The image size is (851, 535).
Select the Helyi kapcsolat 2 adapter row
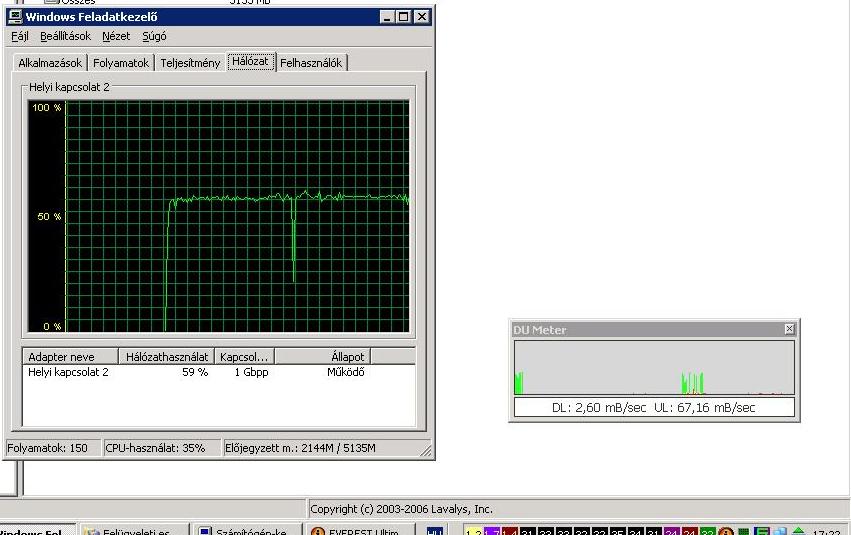[69, 372]
